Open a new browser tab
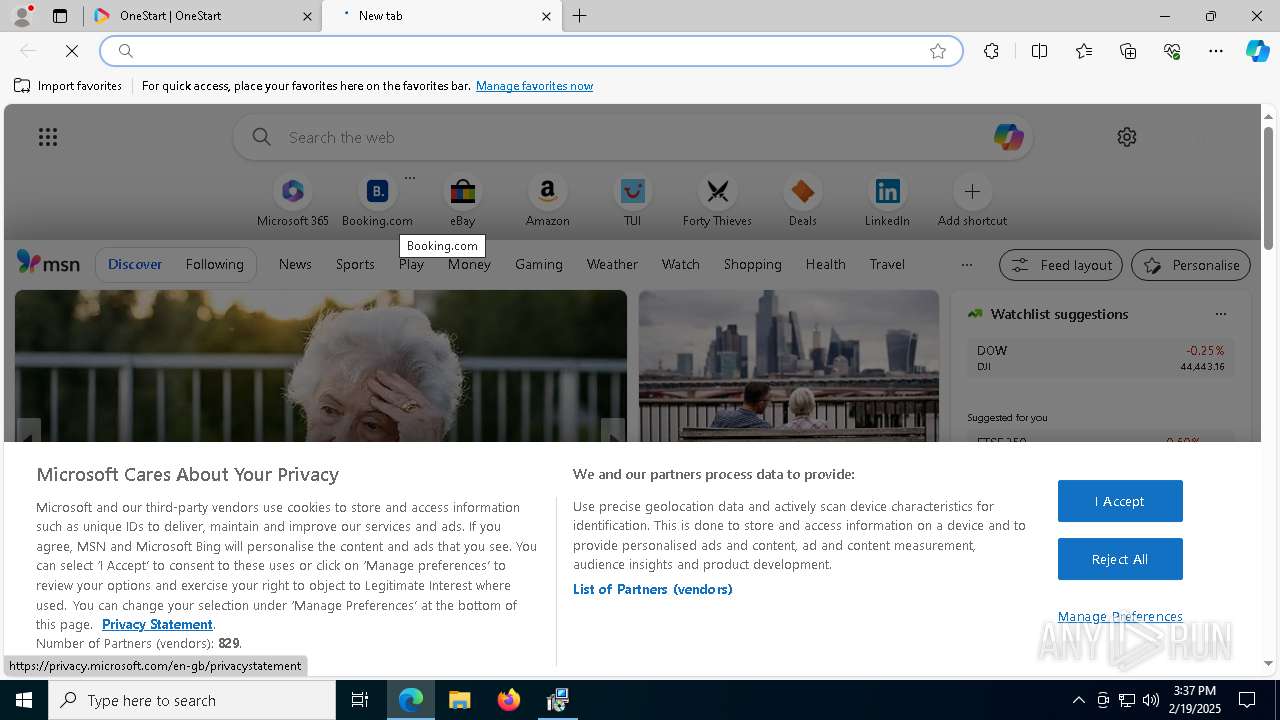The image size is (1280, 720). (x=580, y=16)
